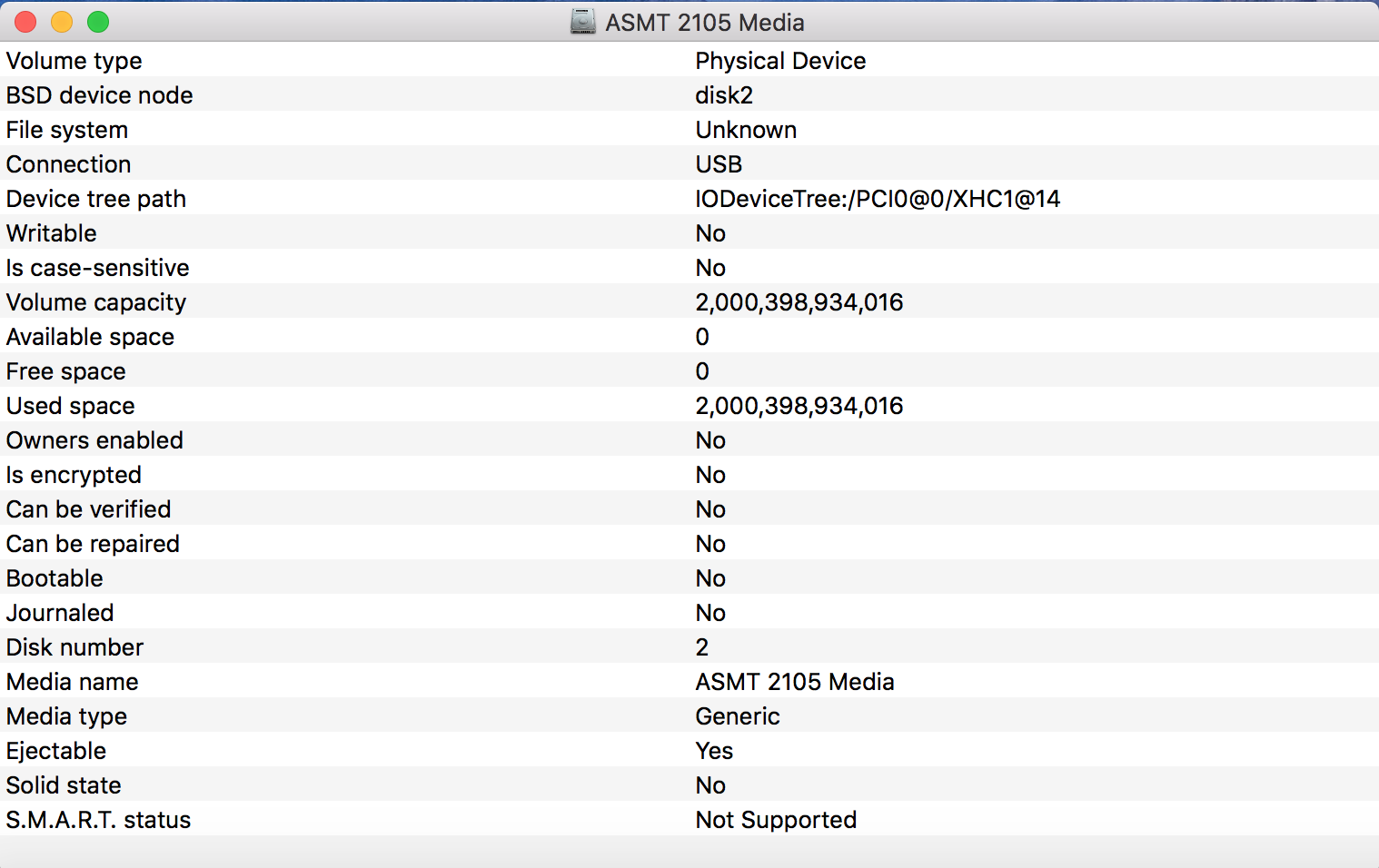Image resolution: width=1379 pixels, height=868 pixels.
Task: Click the "Is encrypted" label
Action: pos(74,475)
